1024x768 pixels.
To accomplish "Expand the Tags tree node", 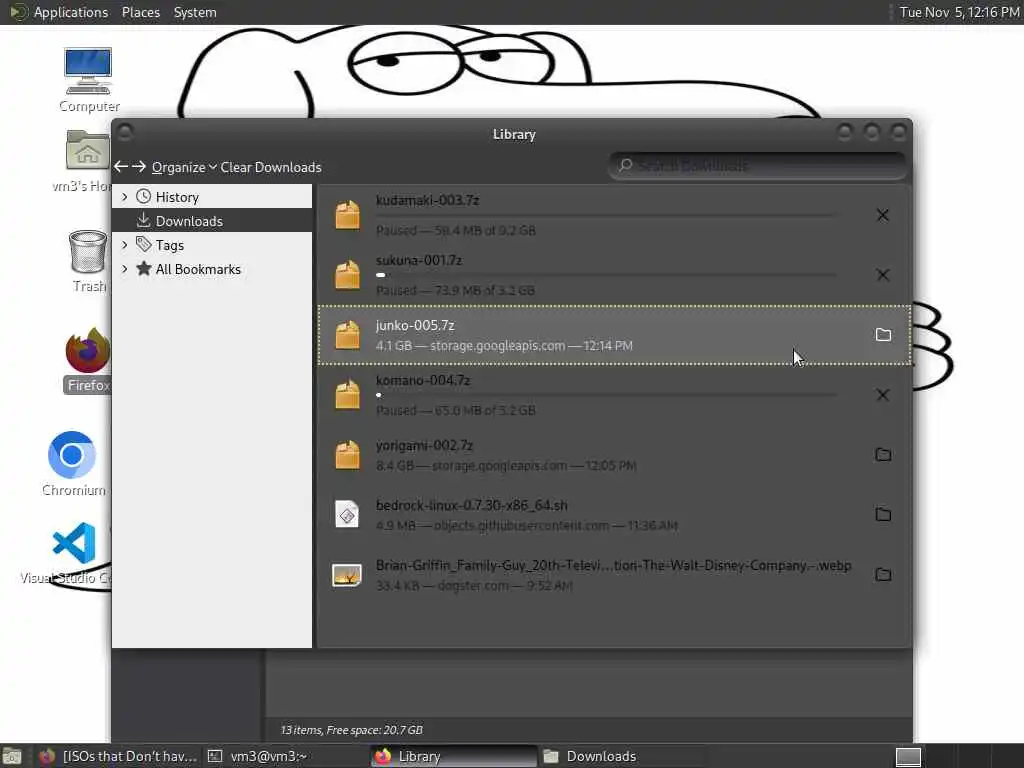I will (125, 245).
